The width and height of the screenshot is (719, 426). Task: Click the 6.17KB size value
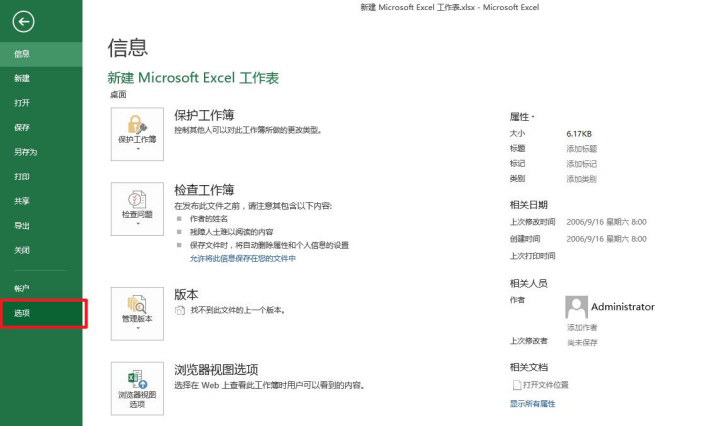click(x=579, y=134)
